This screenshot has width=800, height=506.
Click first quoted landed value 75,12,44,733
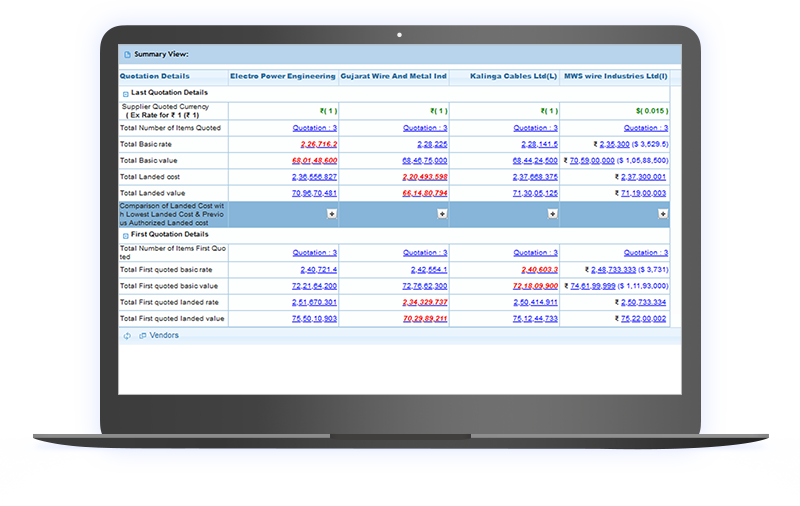click(535, 319)
